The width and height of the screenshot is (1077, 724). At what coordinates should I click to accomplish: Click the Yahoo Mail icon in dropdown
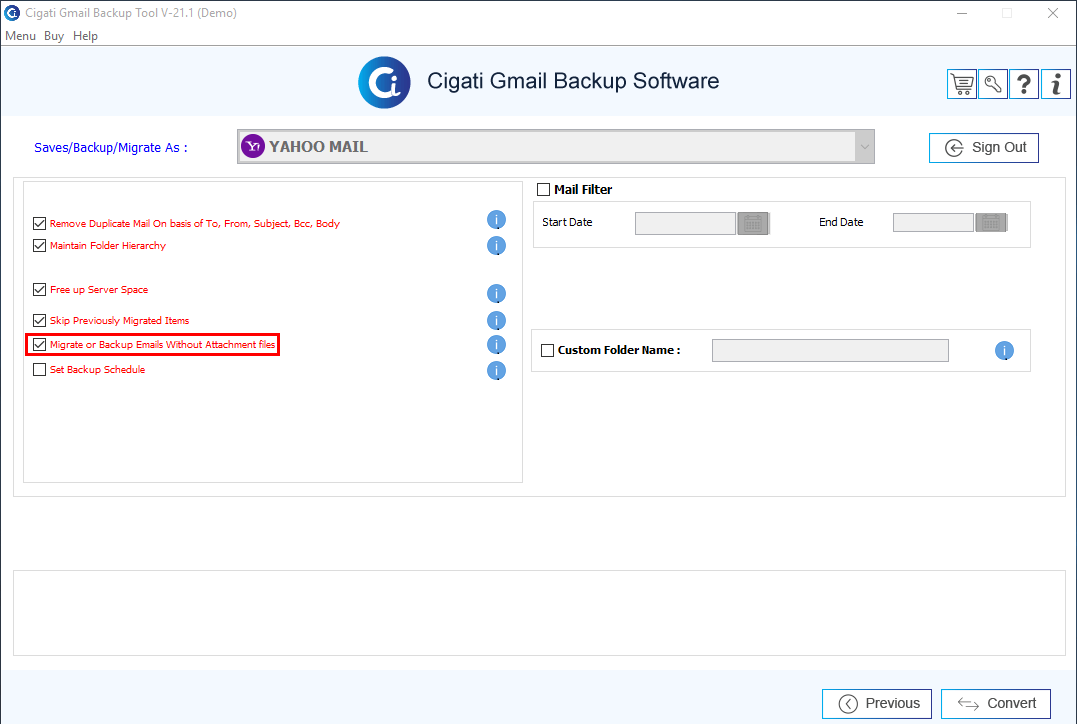point(253,146)
